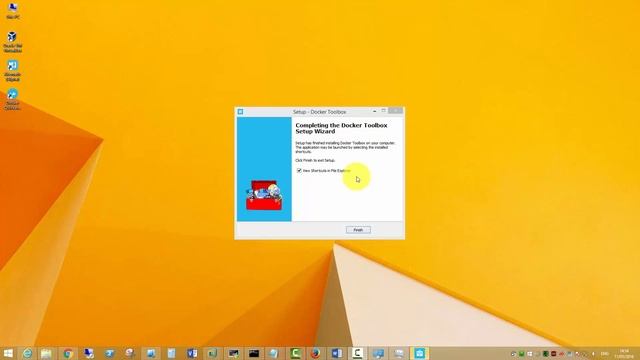The height and width of the screenshot is (360, 640).
Task: Open File Explorer from the taskbar
Action: (46, 353)
